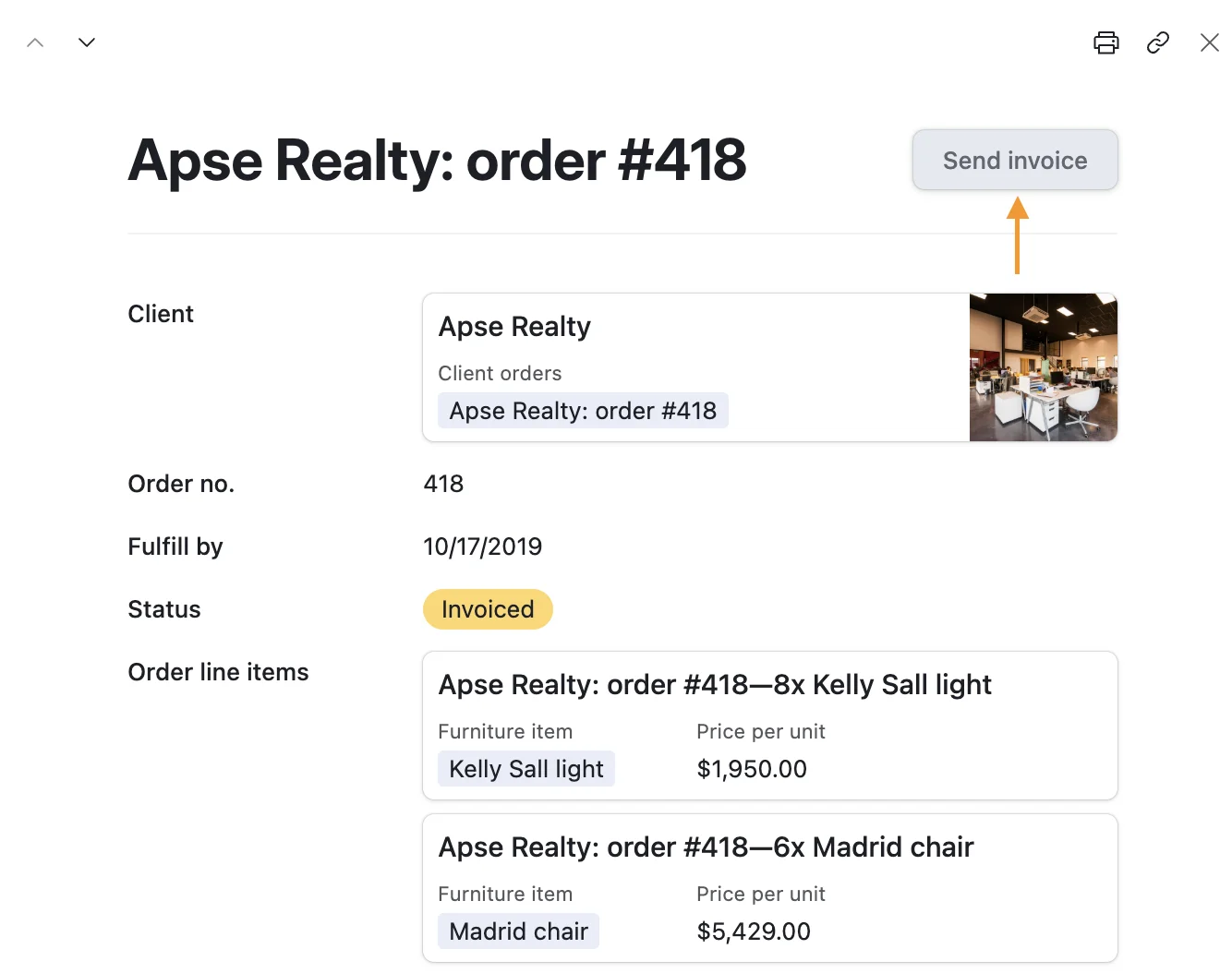Close the expanded record view

[1209, 42]
